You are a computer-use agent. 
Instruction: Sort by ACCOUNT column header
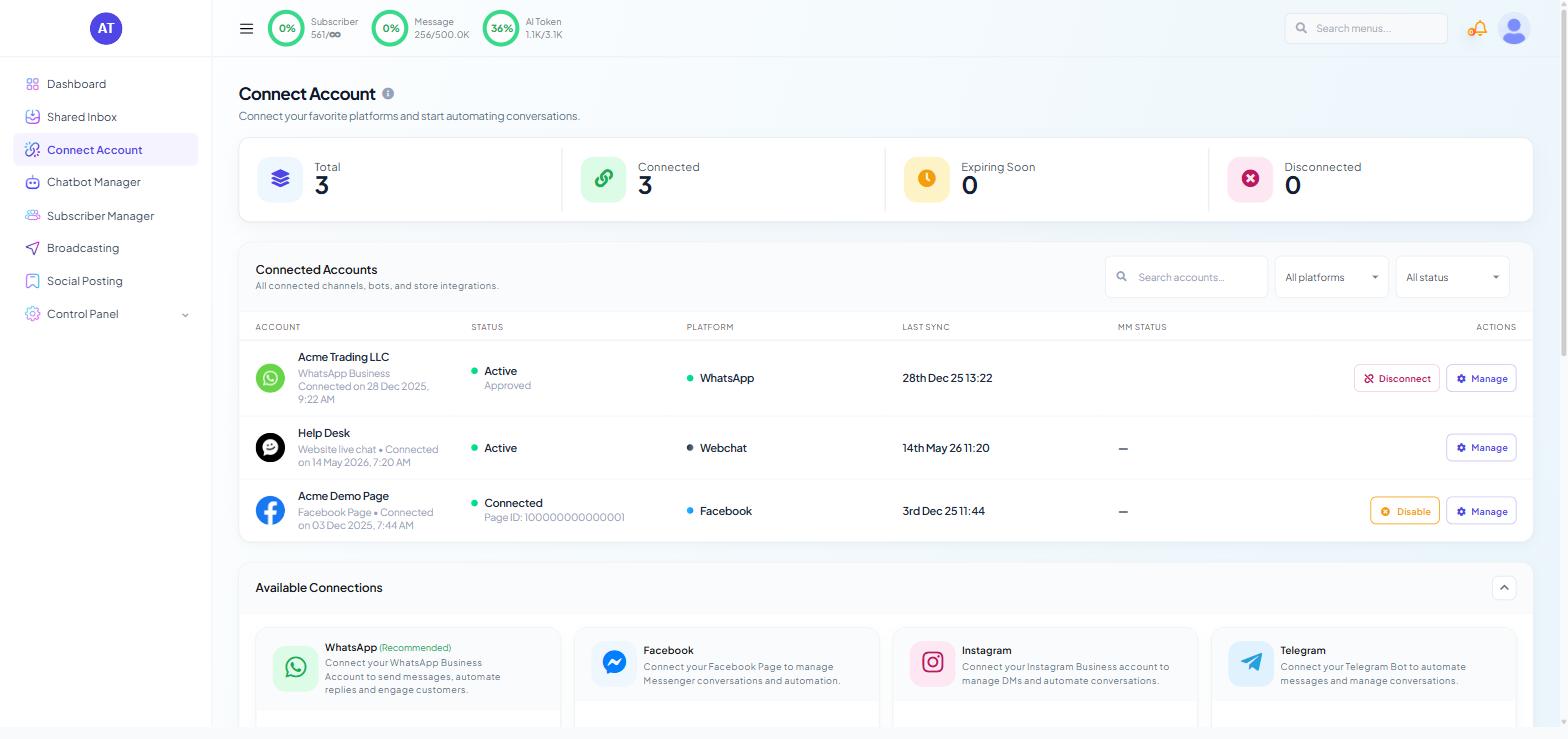tap(277, 327)
